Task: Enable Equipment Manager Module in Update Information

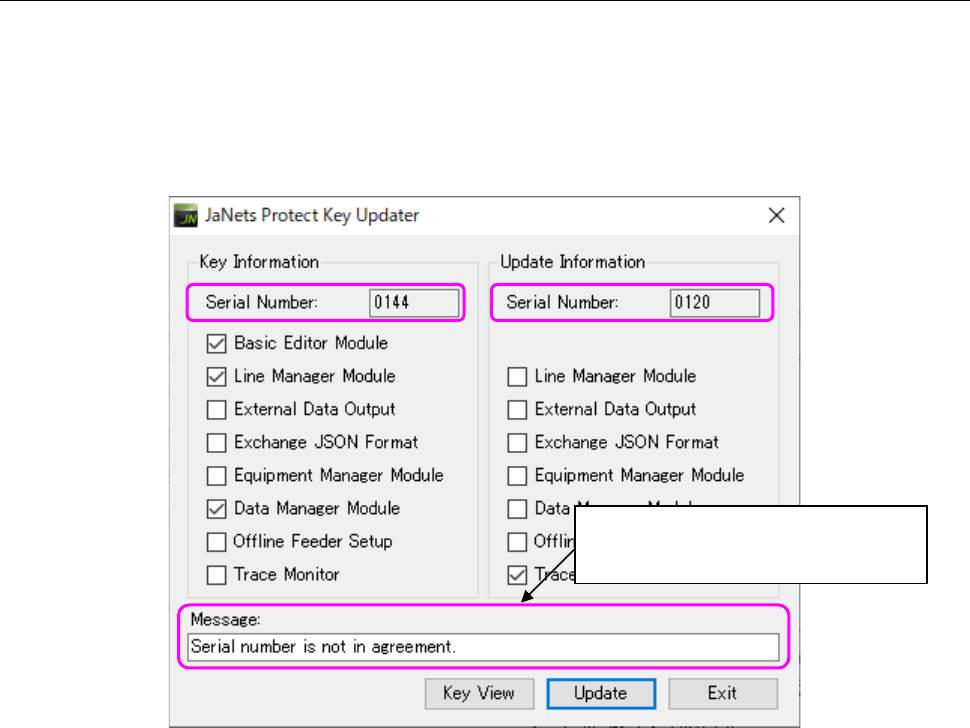Action: point(517,476)
